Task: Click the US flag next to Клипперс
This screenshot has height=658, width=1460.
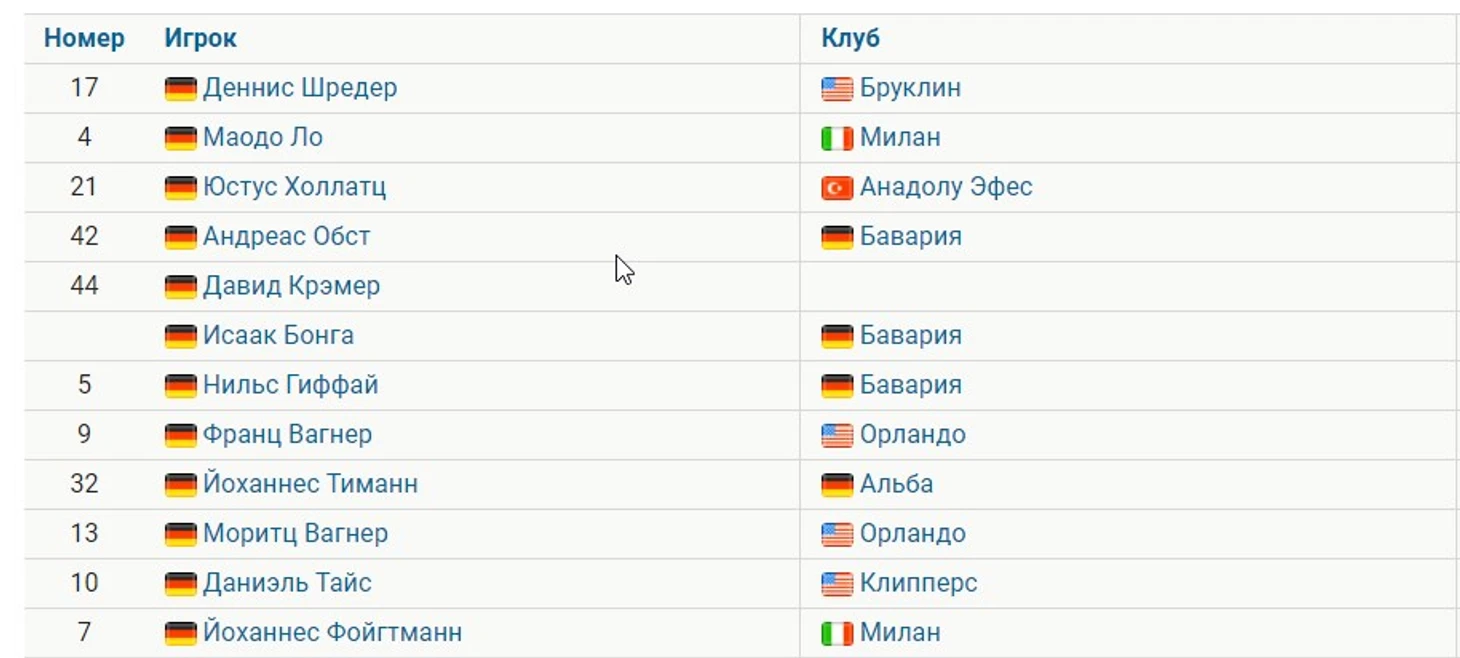Action: (x=837, y=583)
